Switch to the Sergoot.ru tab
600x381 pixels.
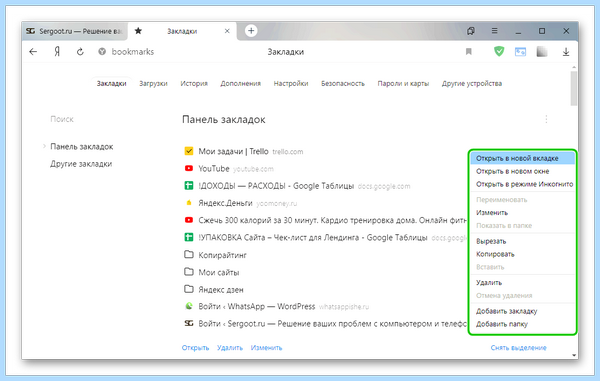pos(75,31)
